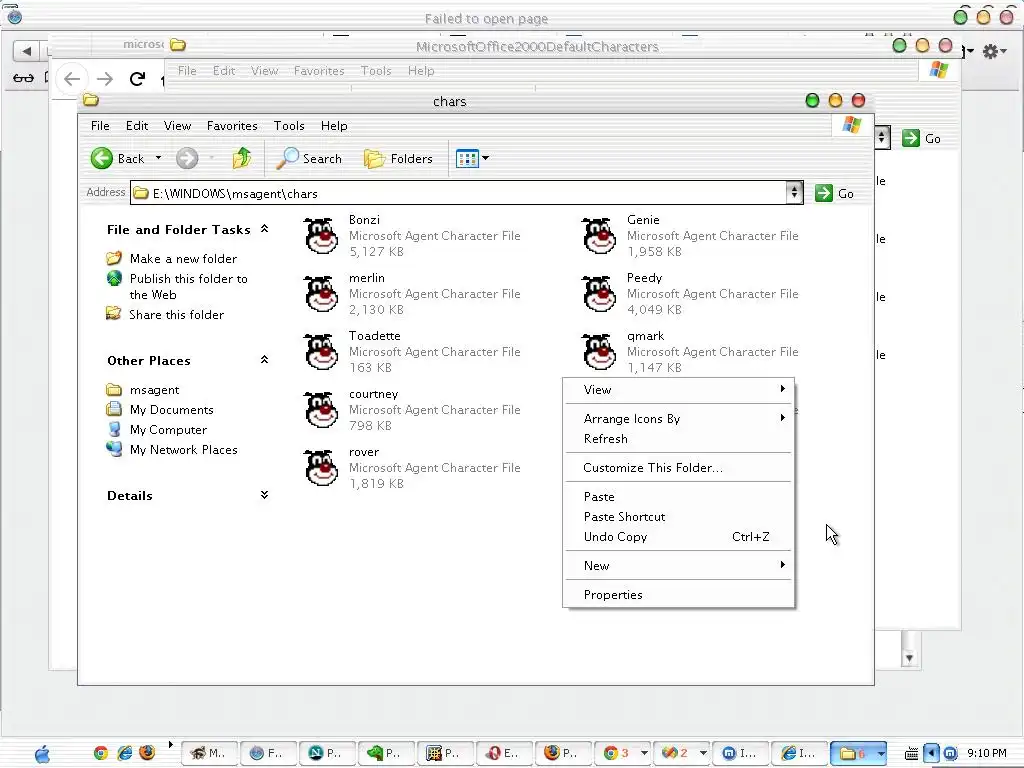The height and width of the screenshot is (768, 1024).
Task: Collapse the File and Folder Tasks section
Action: [264, 229]
